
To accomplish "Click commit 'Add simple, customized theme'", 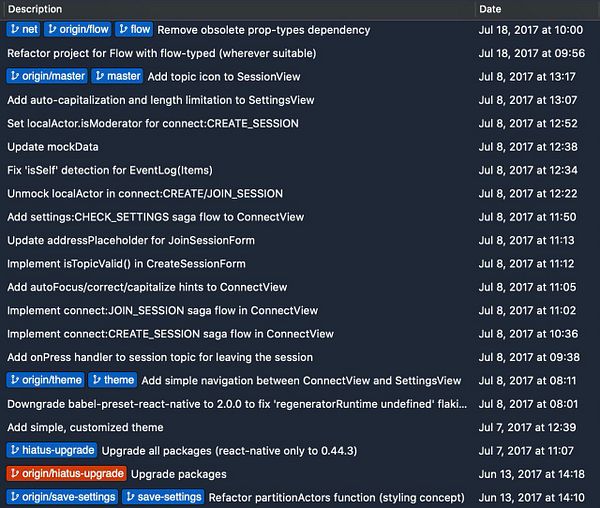I will pos(84,427).
